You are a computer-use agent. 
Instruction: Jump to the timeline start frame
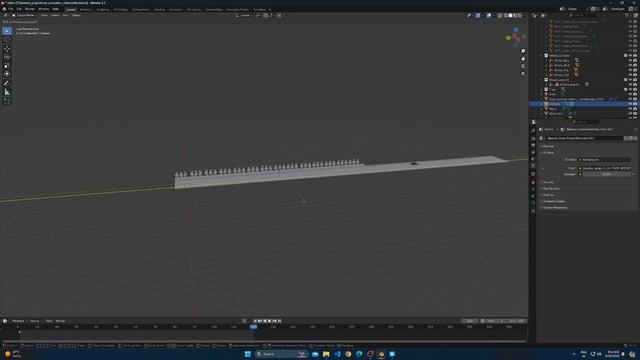tap(255, 321)
